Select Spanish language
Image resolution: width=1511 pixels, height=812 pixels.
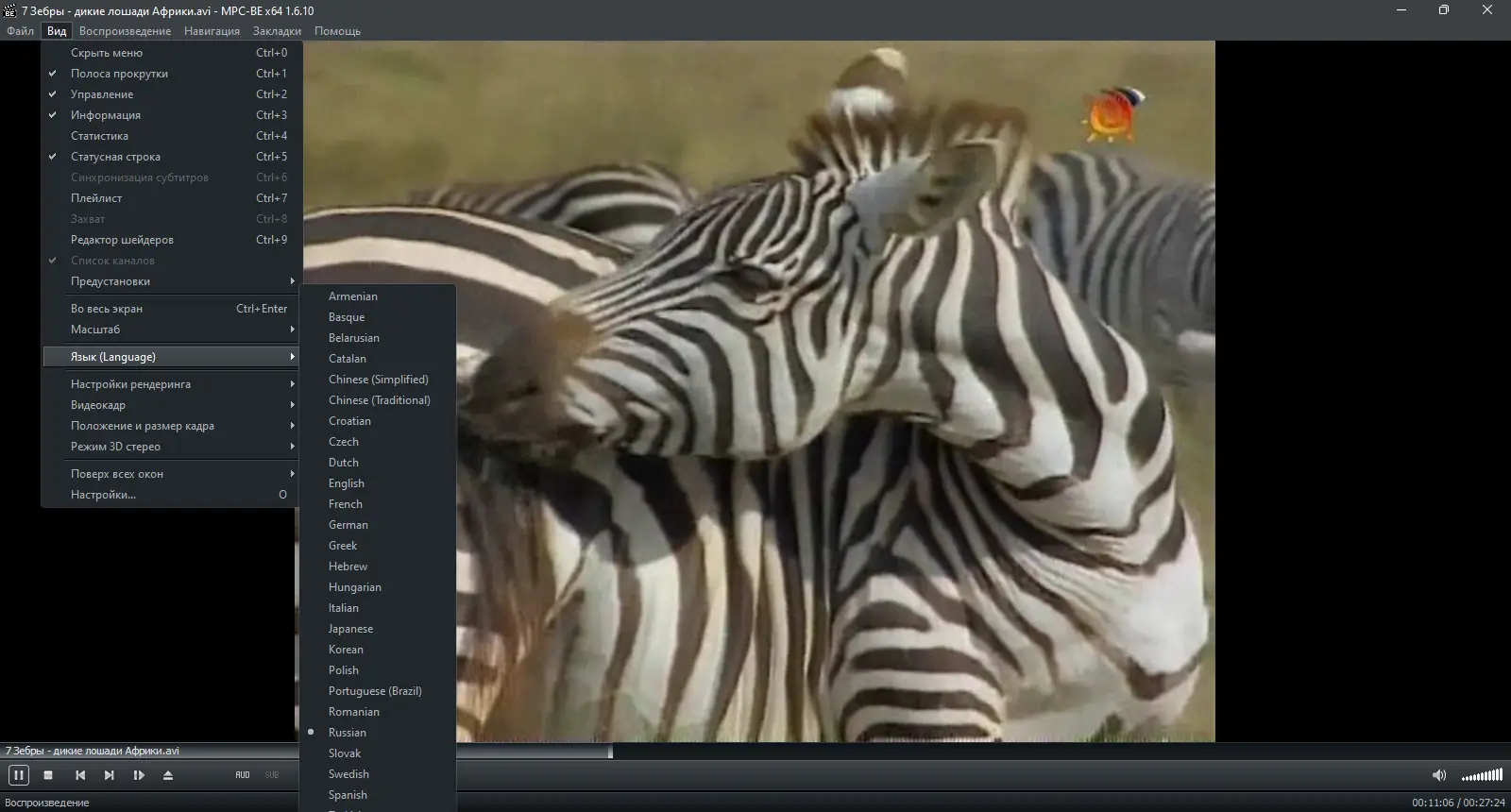[378, 795]
